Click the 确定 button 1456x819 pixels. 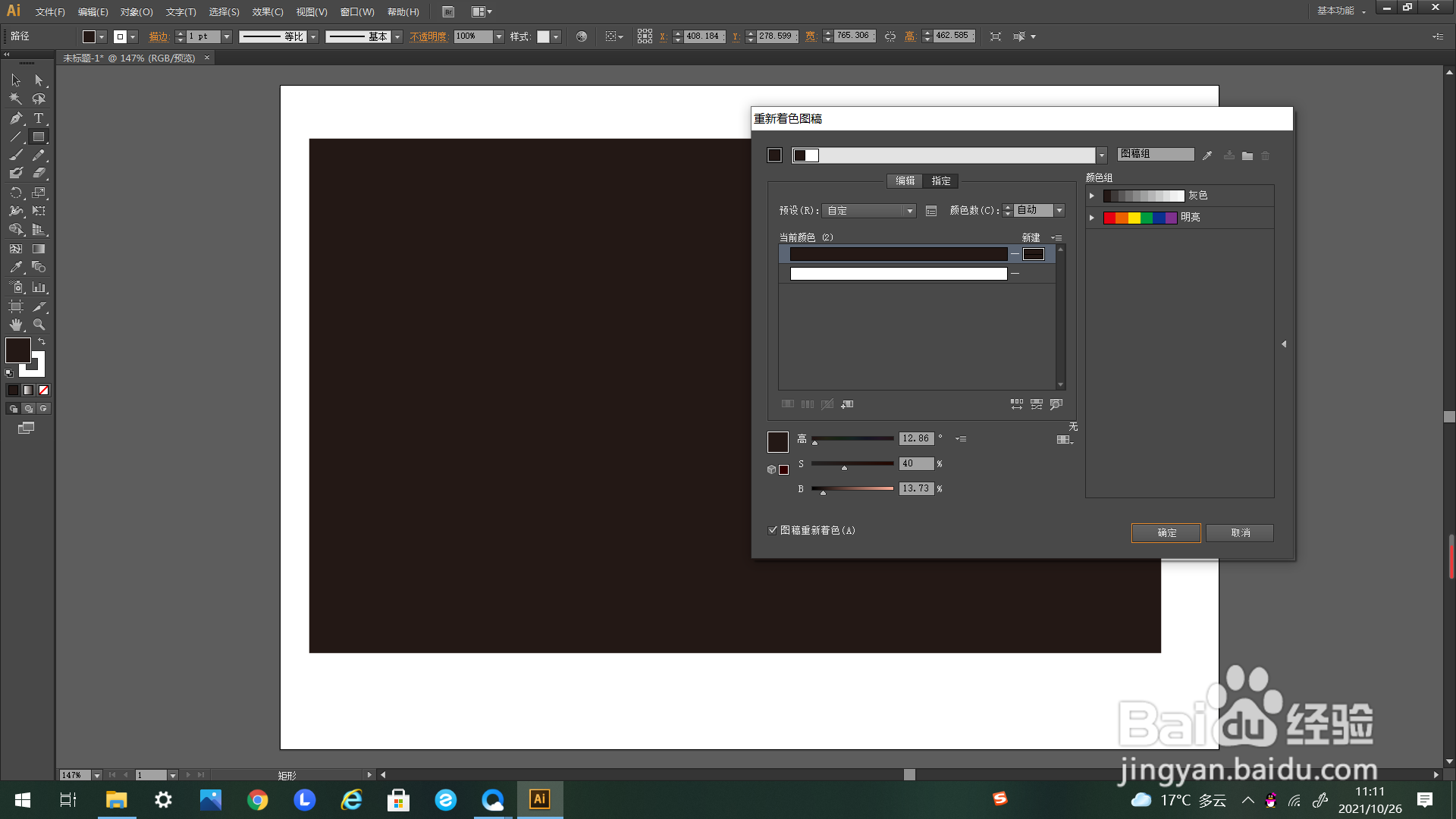1166,533
